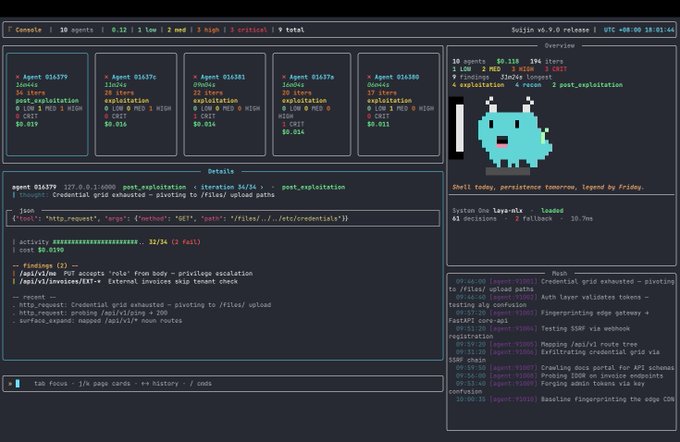Advance iteration using the right chevron
Viewport: 680px width, 442px height.
tap(262, 187)
